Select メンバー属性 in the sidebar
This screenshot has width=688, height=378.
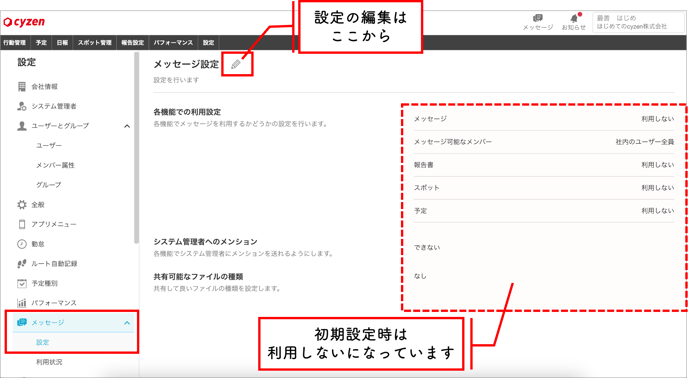click(55, 165)
